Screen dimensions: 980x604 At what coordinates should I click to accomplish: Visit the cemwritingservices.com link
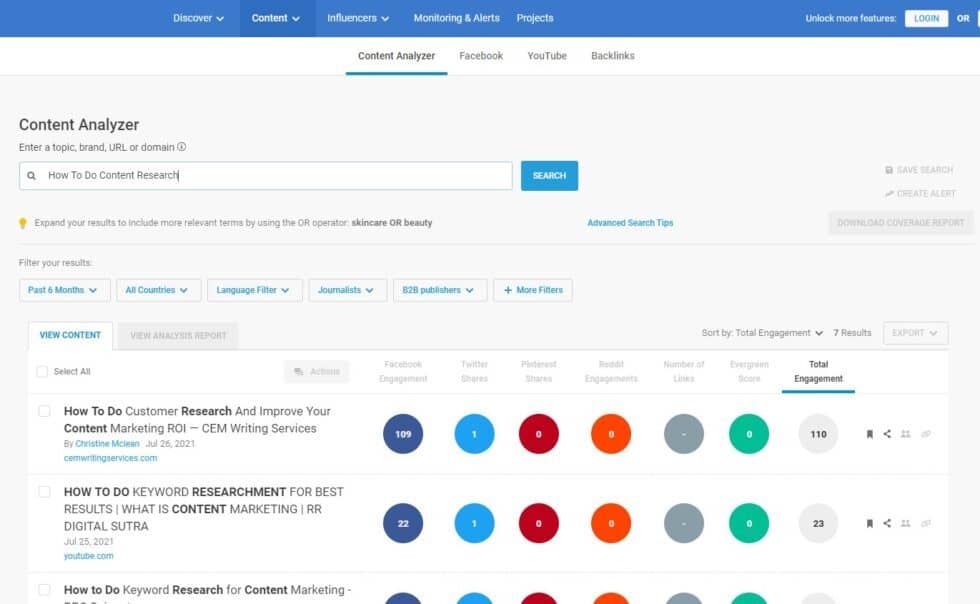coord(111,458)
